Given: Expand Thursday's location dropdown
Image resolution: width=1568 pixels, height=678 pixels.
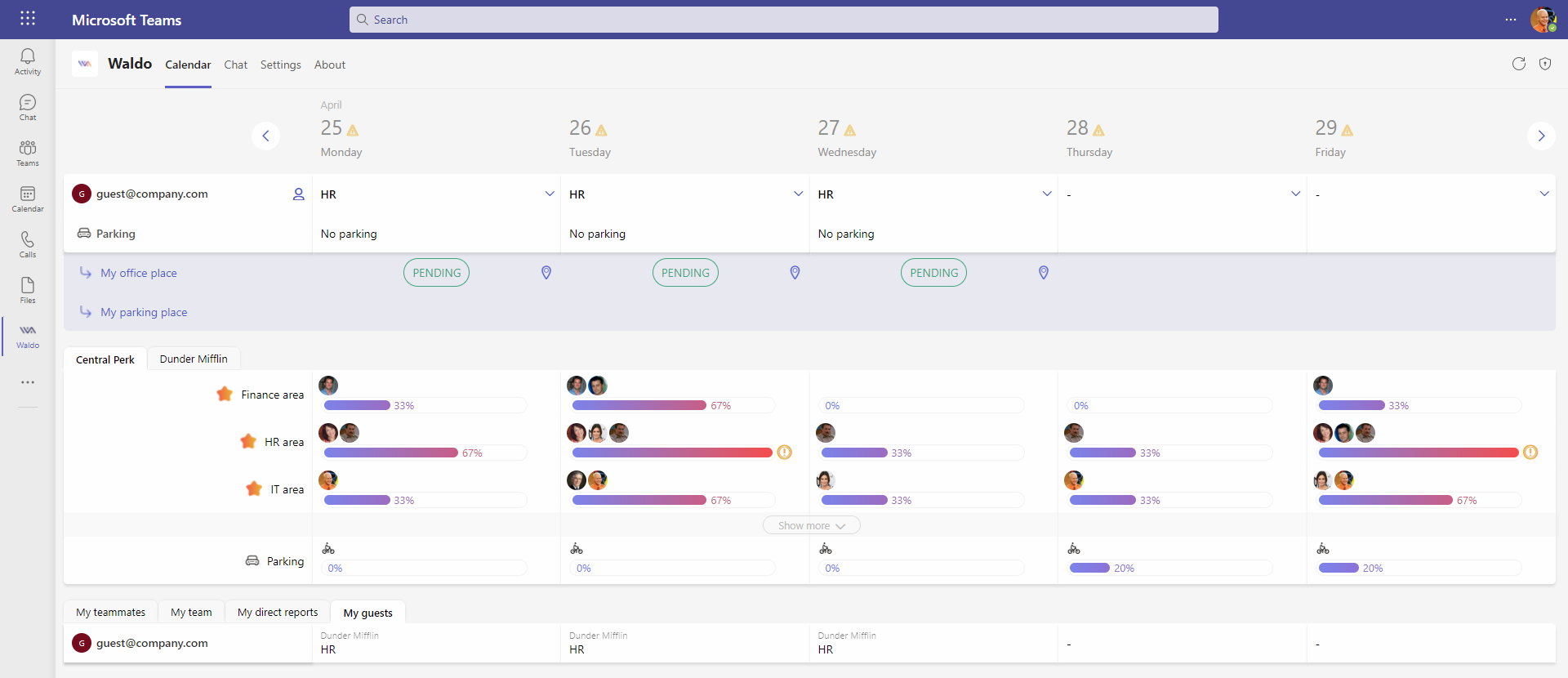Looking at the screenshot, I should pos(1295,194).
